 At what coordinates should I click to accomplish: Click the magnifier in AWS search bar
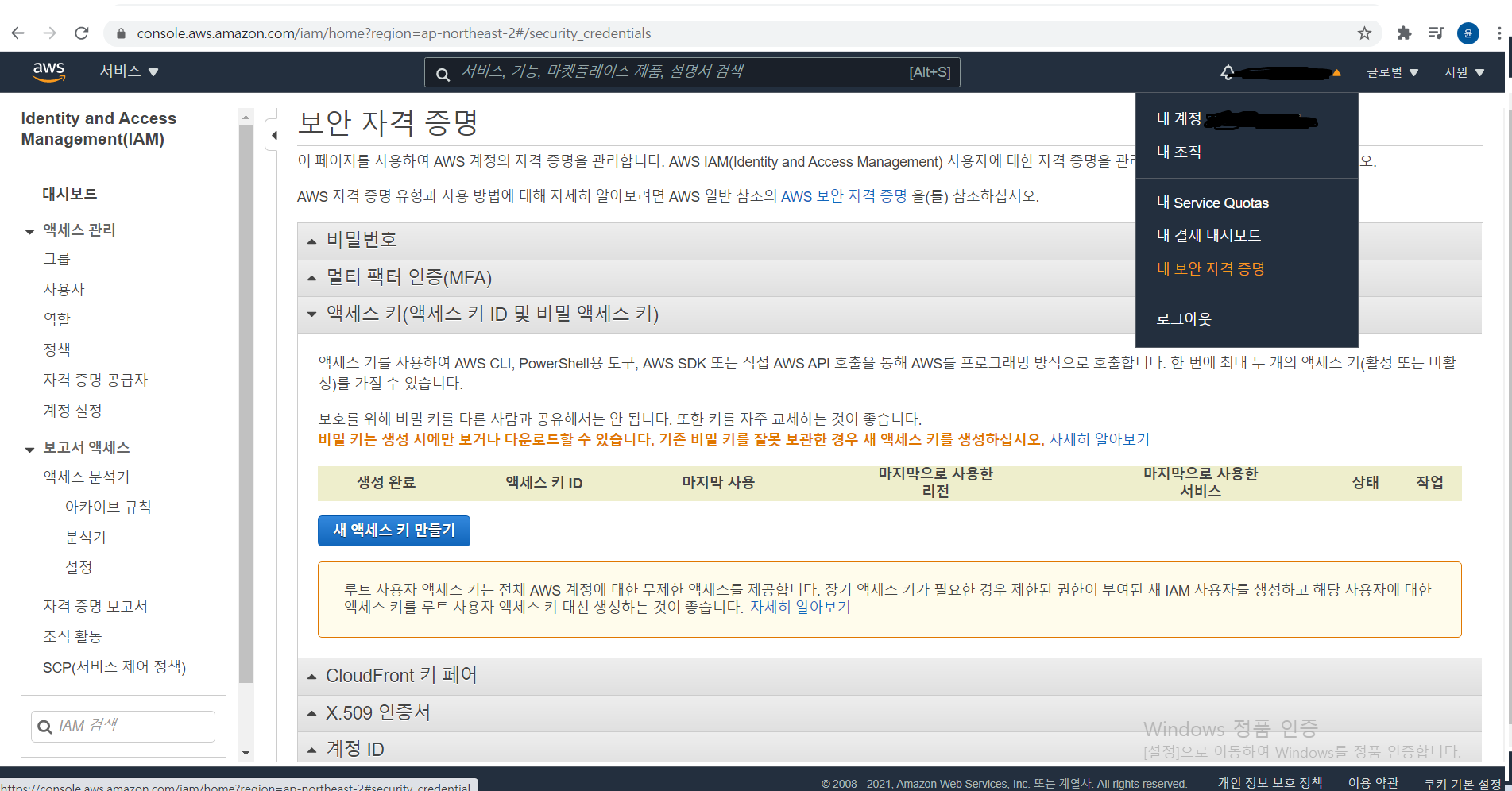point(443,74)
